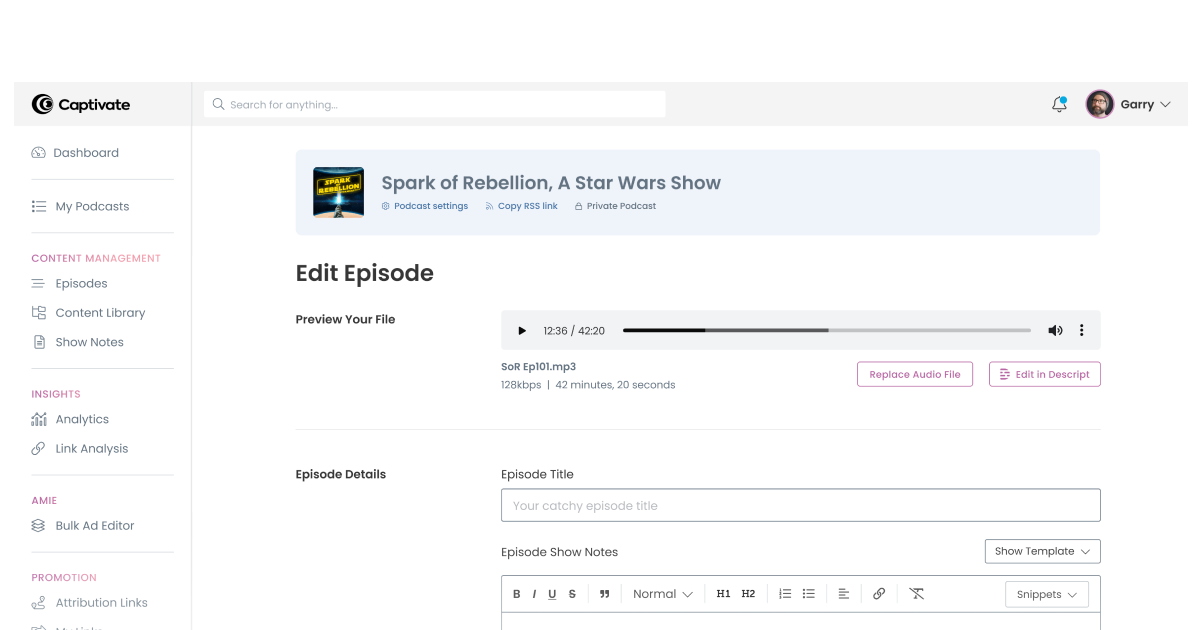This screenshot has width=1200, height=630.
Task: Open the Normal paragraph style dropdown
Action: click(662, 593)
